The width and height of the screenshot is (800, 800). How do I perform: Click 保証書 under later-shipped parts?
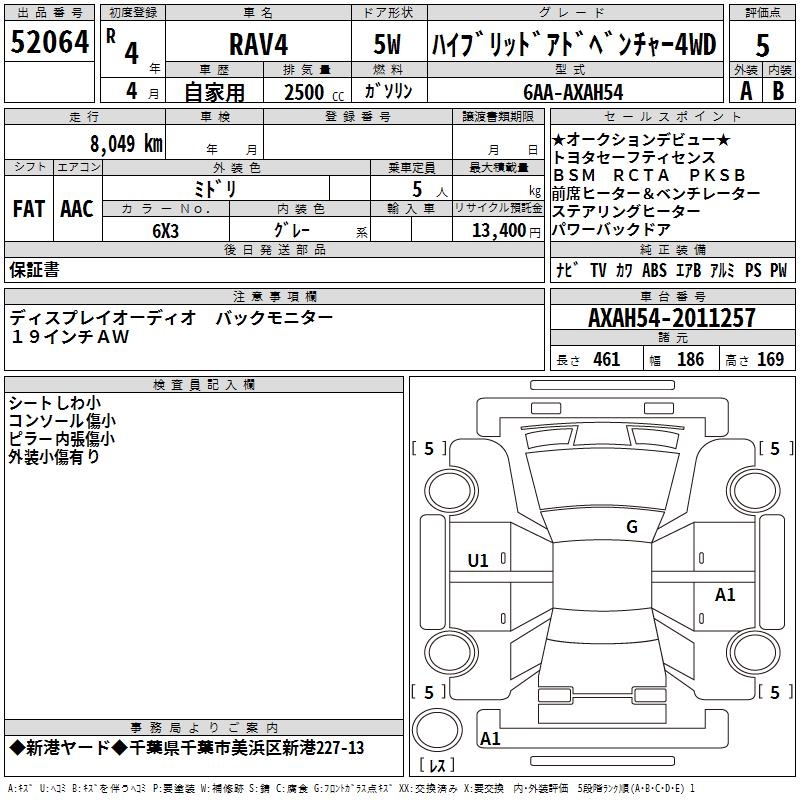click(x=34, y=270)
